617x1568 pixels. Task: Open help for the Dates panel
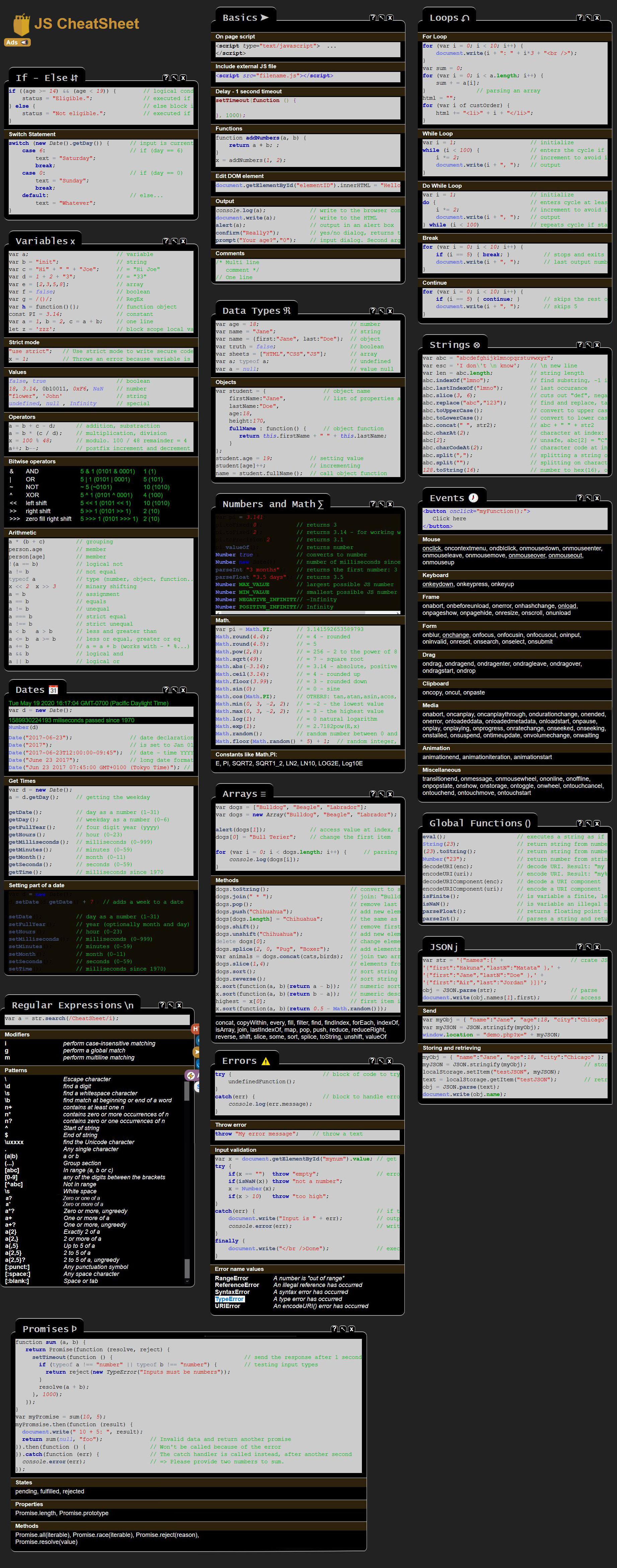[x=166, y=689]
